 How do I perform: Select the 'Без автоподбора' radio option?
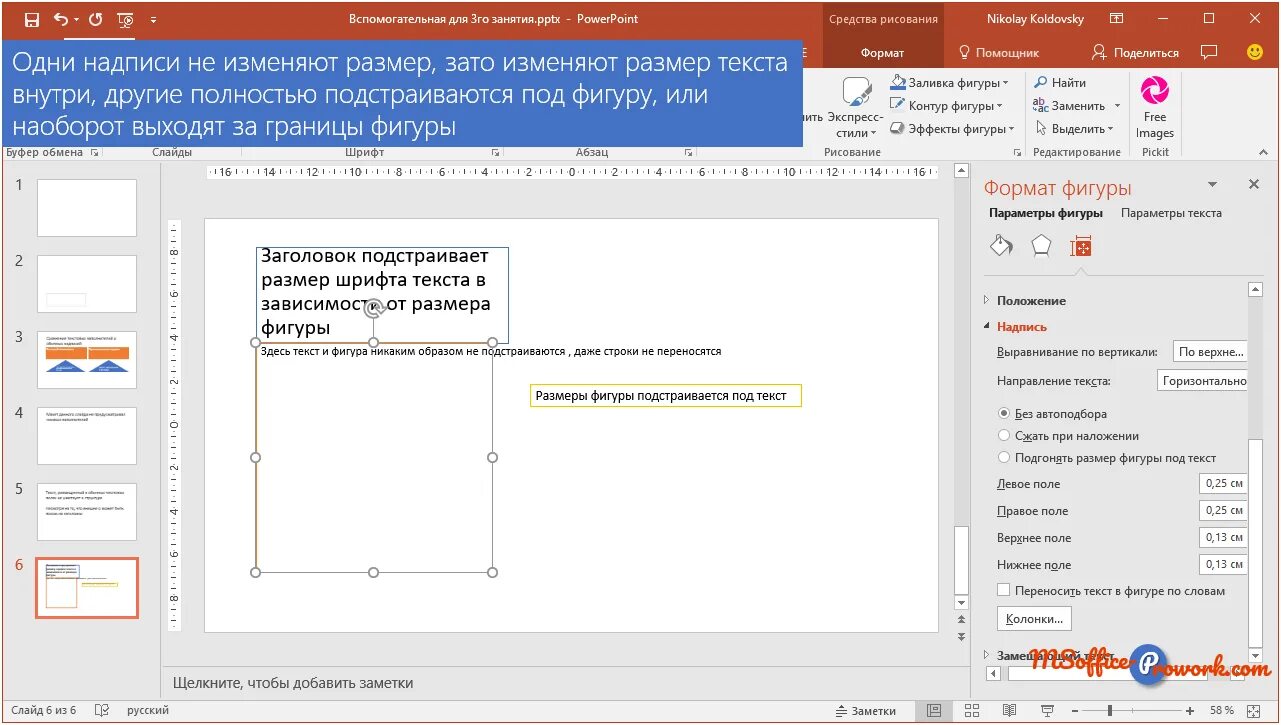click(x=1004, y=413)
